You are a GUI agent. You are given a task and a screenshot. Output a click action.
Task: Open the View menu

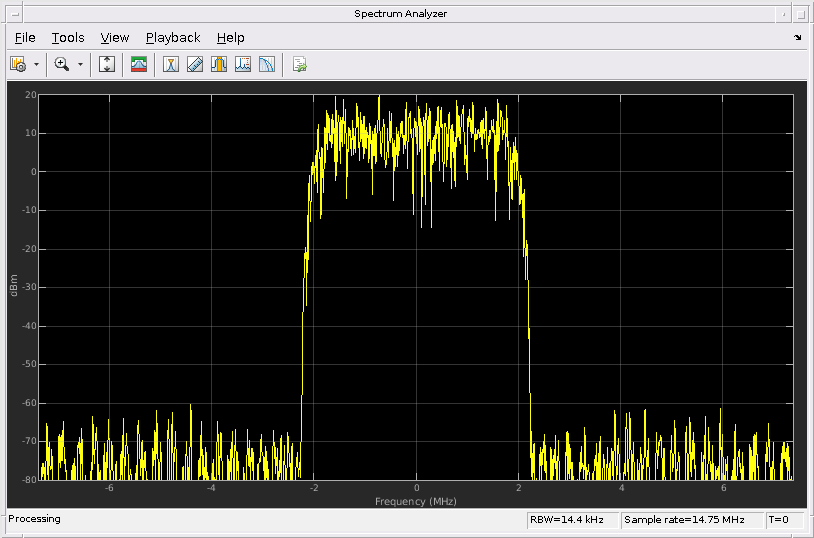115,37
